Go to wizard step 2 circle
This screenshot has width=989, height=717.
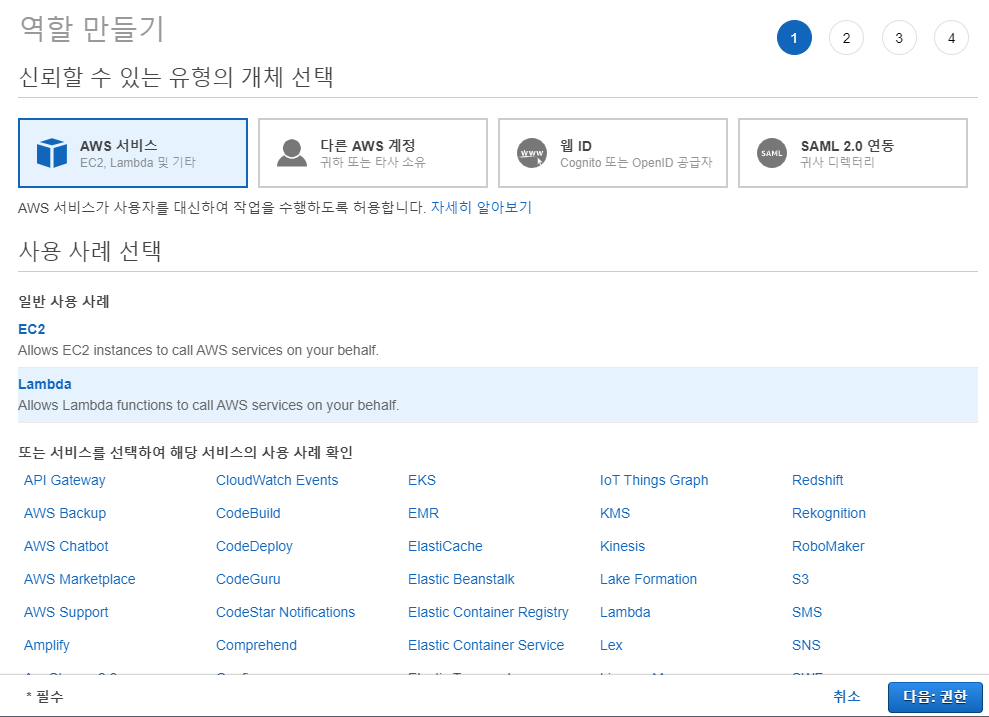point(846,38)
